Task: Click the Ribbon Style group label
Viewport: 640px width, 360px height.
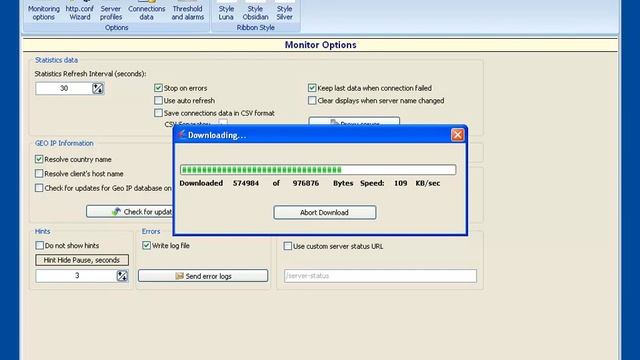Action: [256, 28]
